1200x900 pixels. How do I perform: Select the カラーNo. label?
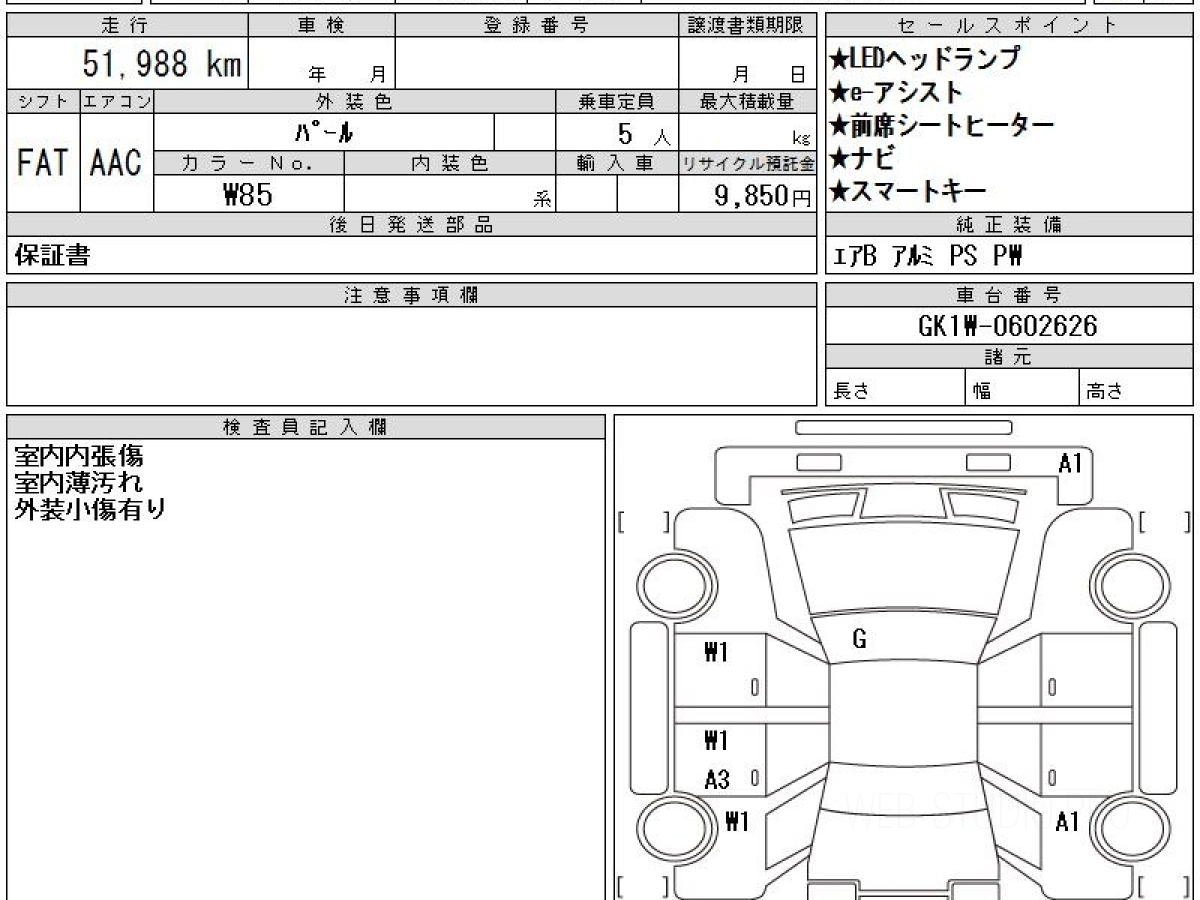point(249,163)
